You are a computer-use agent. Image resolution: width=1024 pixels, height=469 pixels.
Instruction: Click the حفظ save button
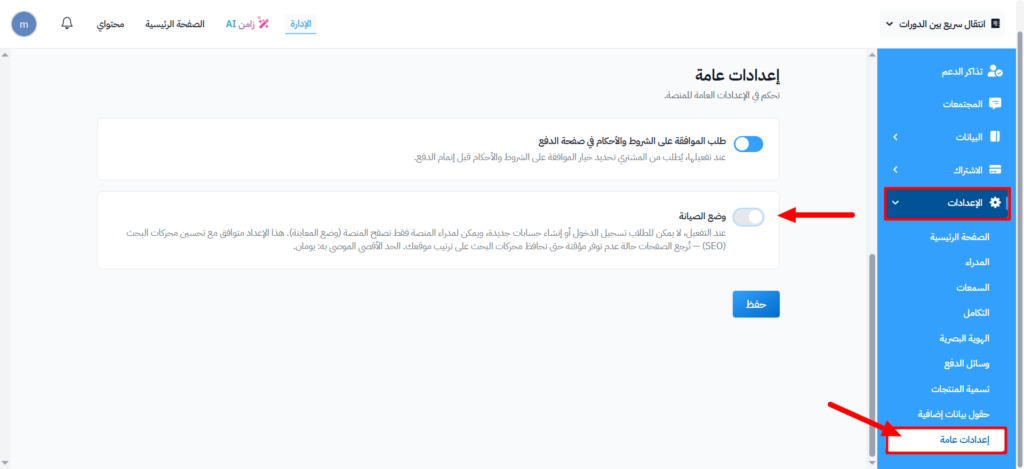pyautogui.click(x=755, y=304)
